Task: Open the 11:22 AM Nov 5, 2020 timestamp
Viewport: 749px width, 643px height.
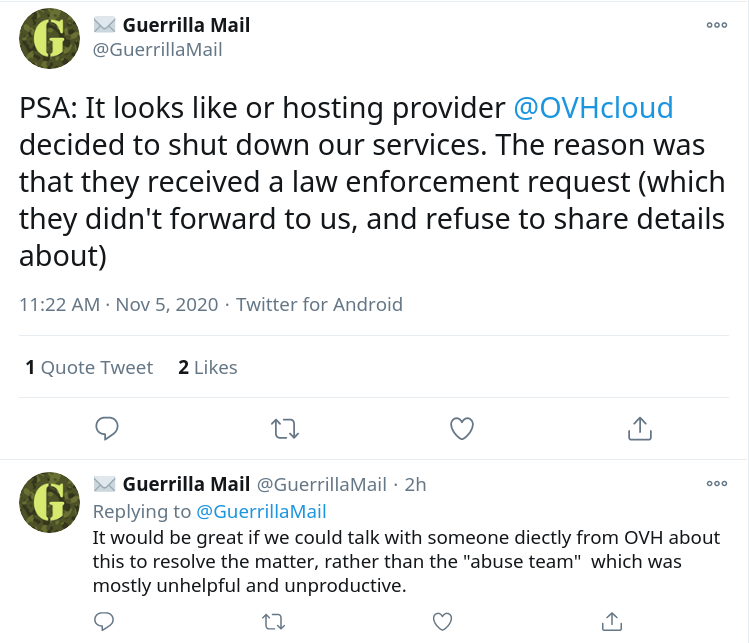Action: click(118, 304)
